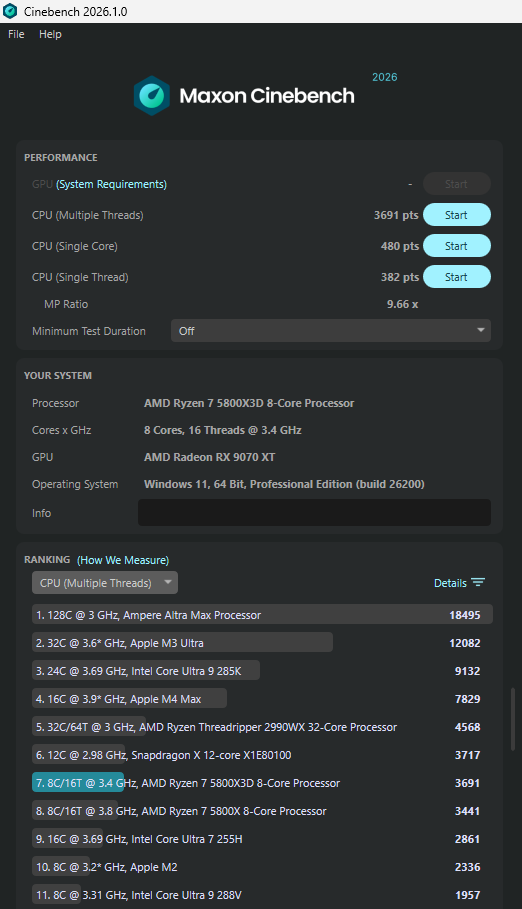Viewport: 522px width, 909px height.
Task: Click the dropdown arrow beside Off
Action: click(480, 330)
